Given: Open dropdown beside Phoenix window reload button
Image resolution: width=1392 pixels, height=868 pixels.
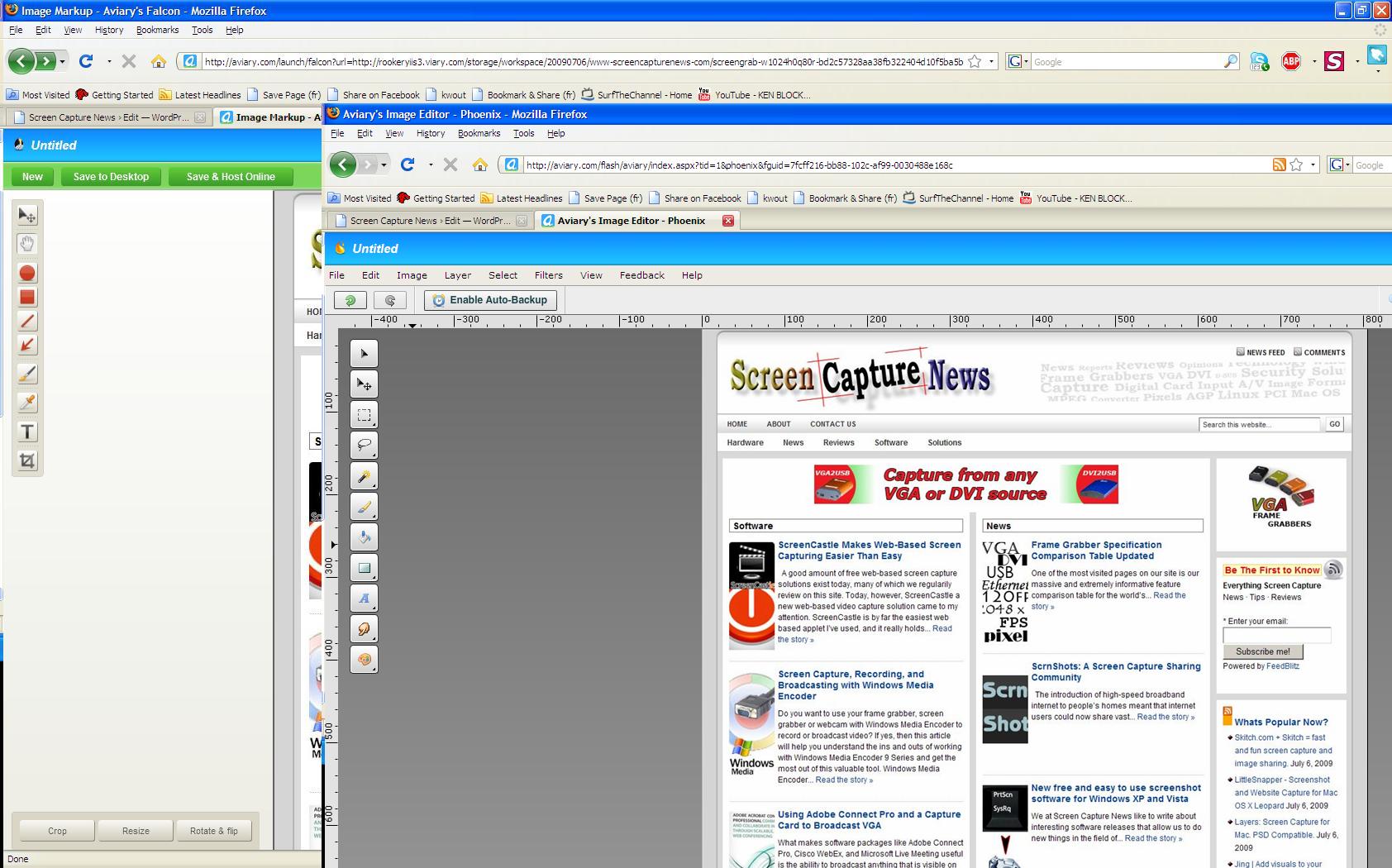Looking at the screenshot, I should click(x=431, y=165).
